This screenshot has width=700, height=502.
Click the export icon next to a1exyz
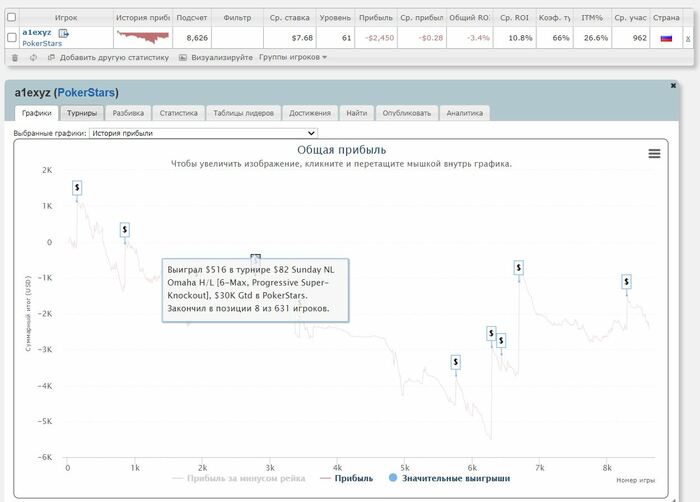(x=64, y=33)
